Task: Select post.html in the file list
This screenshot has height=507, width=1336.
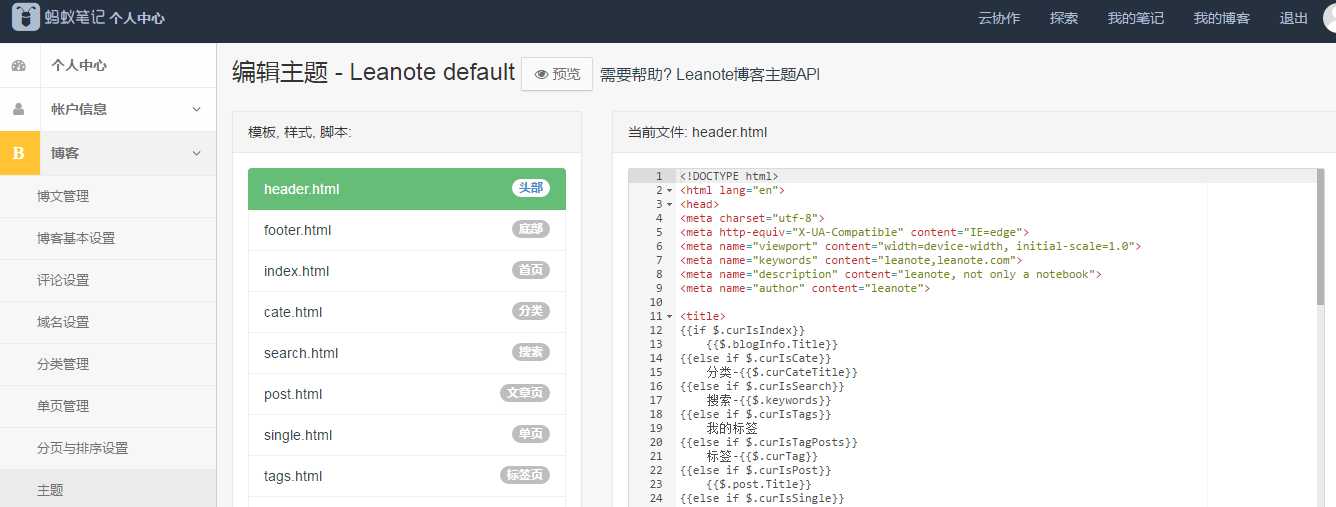Action: [x=407, y=394]
